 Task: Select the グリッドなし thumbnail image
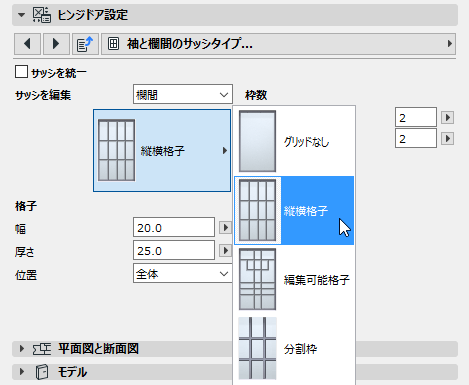(x=257, y=141)
